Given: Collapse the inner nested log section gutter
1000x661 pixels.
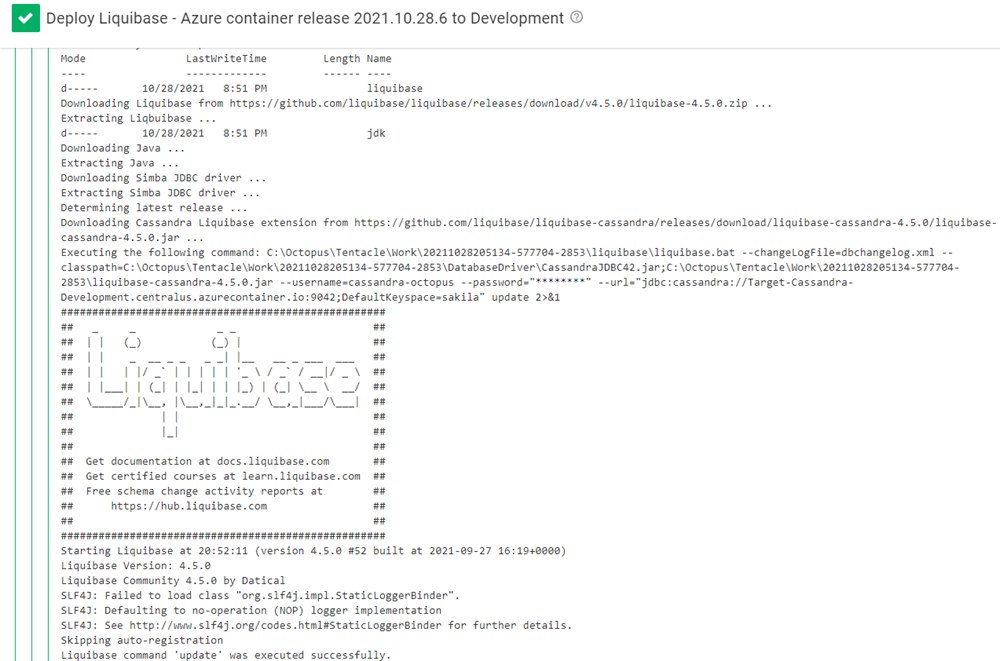Looking at the screenshot, I should coord(32,350).
